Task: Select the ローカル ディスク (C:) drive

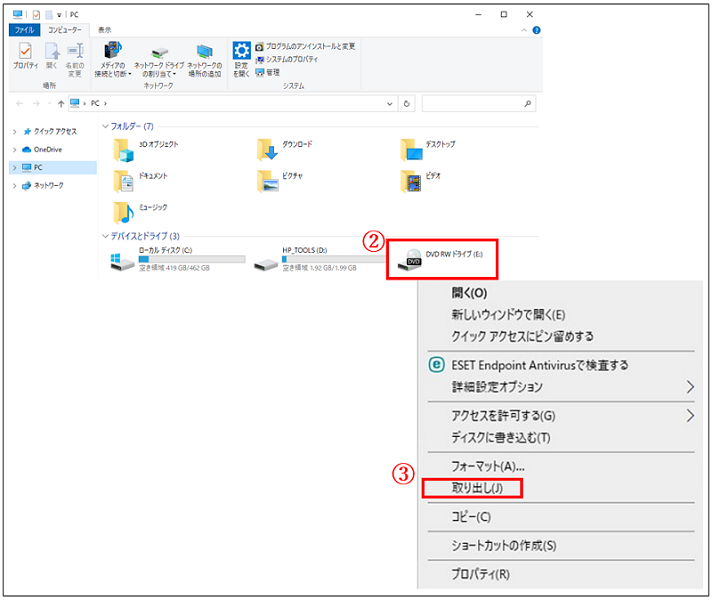Action: (123, 263)
